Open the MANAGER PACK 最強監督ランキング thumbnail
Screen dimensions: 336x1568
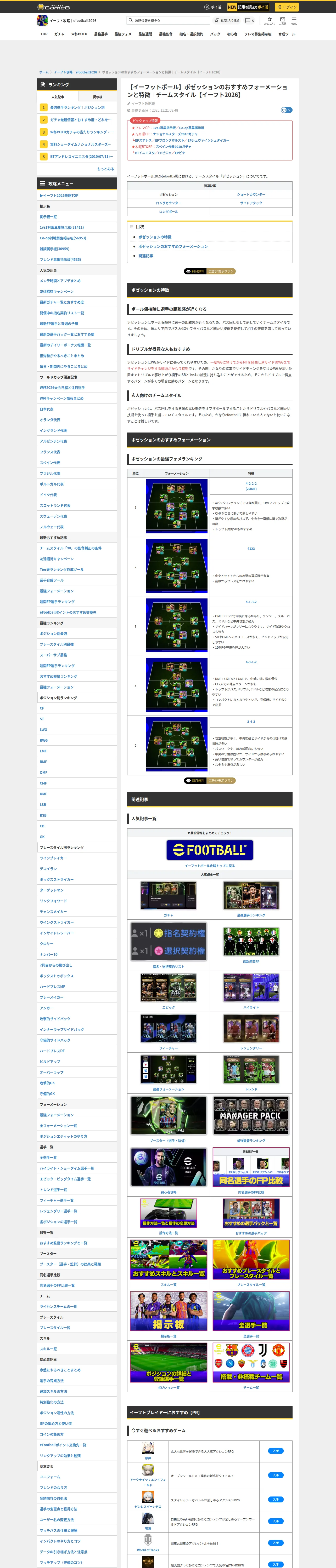click(251, 1115)
